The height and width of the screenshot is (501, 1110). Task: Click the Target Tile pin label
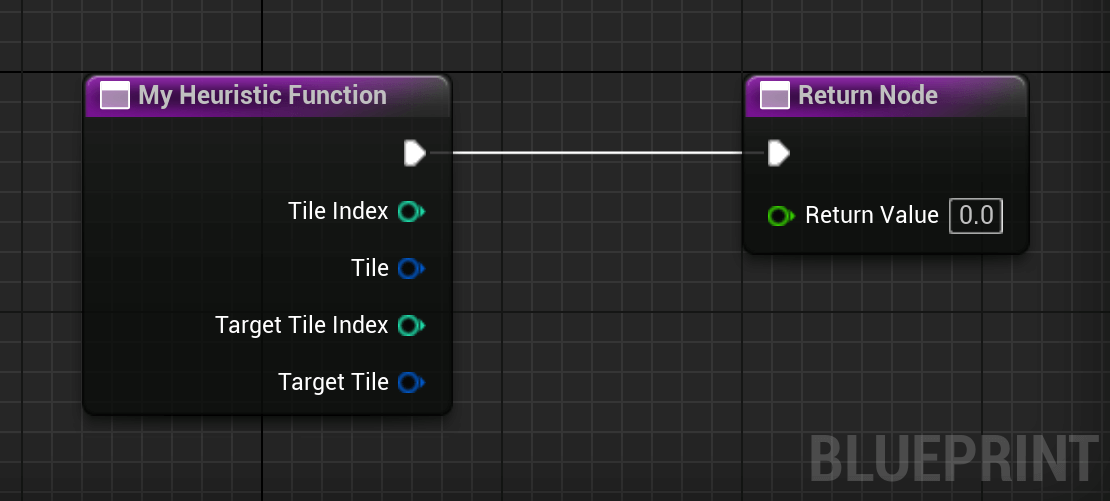click(x=333, y=382)
